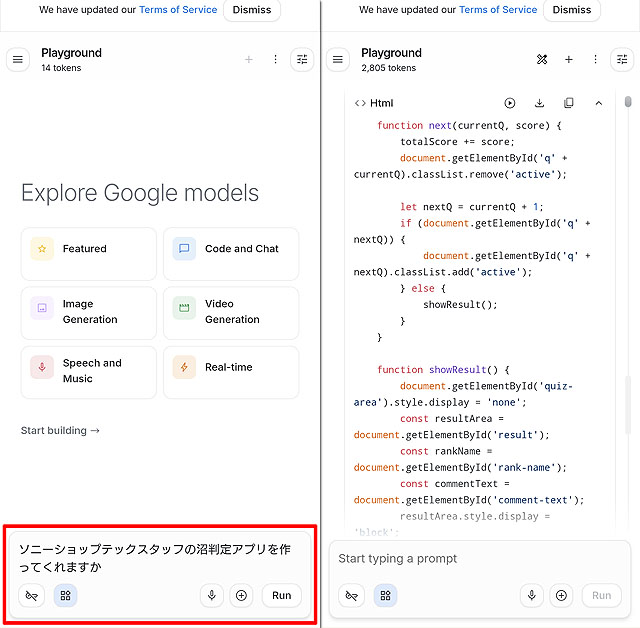Toggle the tools grid button in right prompt box
Screen dimensions: 640x628
coord(385,596)
